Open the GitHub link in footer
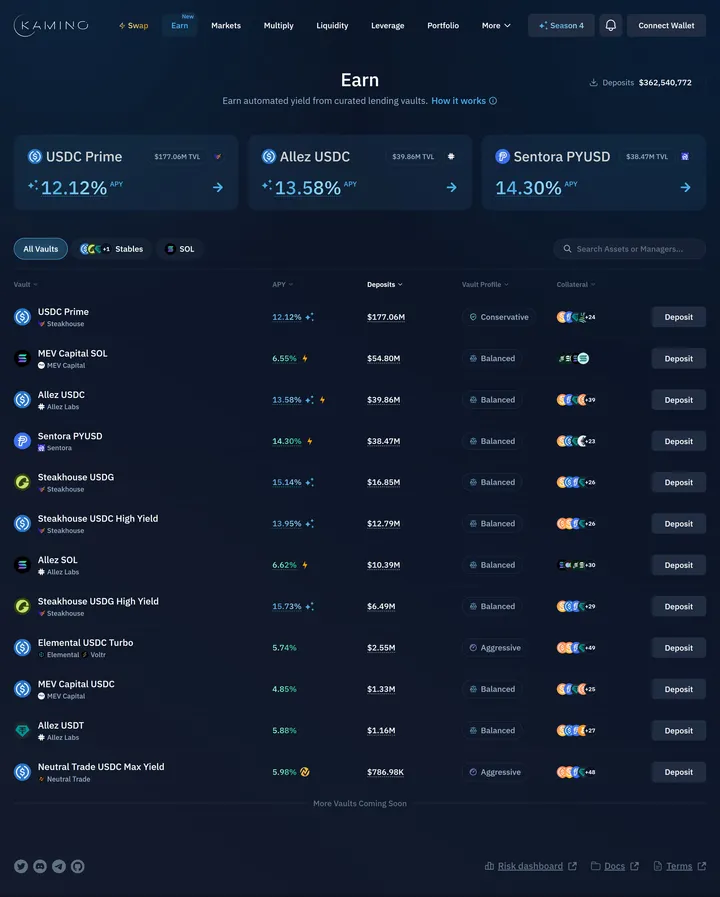720x897 pixels. (78, 866)
